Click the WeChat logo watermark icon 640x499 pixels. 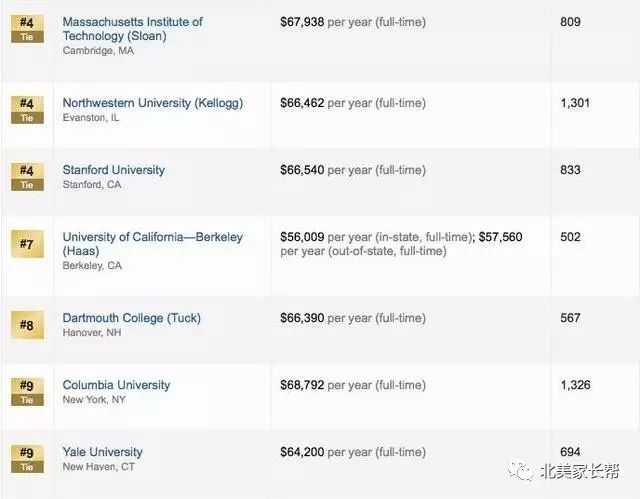point(520,472)
